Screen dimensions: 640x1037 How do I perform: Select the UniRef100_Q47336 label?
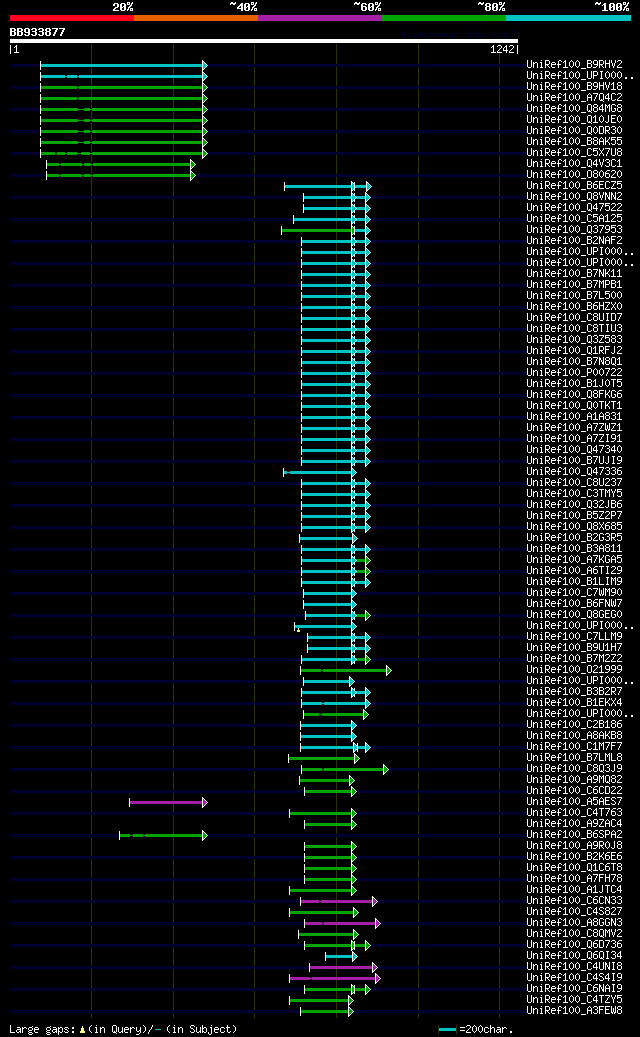point(574,472)
